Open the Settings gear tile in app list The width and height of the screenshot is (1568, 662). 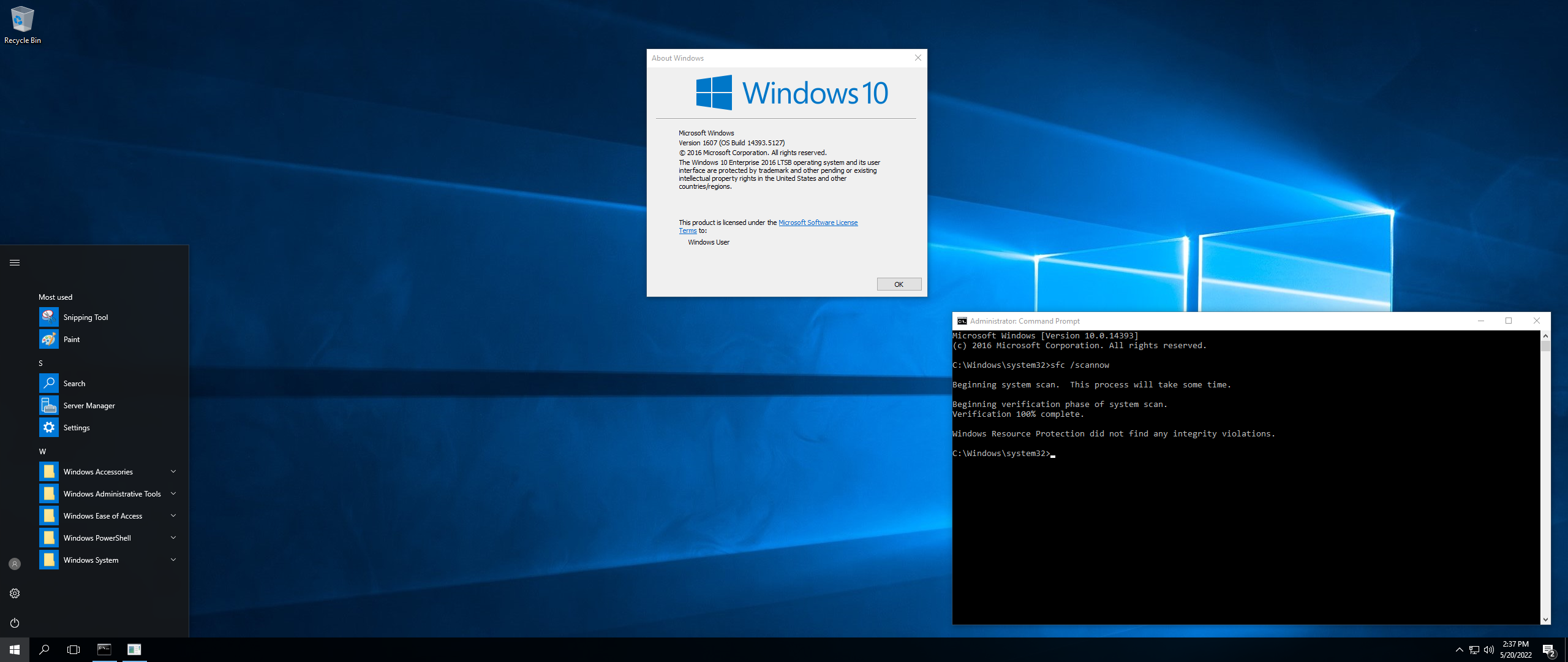(x=49, y=427)
